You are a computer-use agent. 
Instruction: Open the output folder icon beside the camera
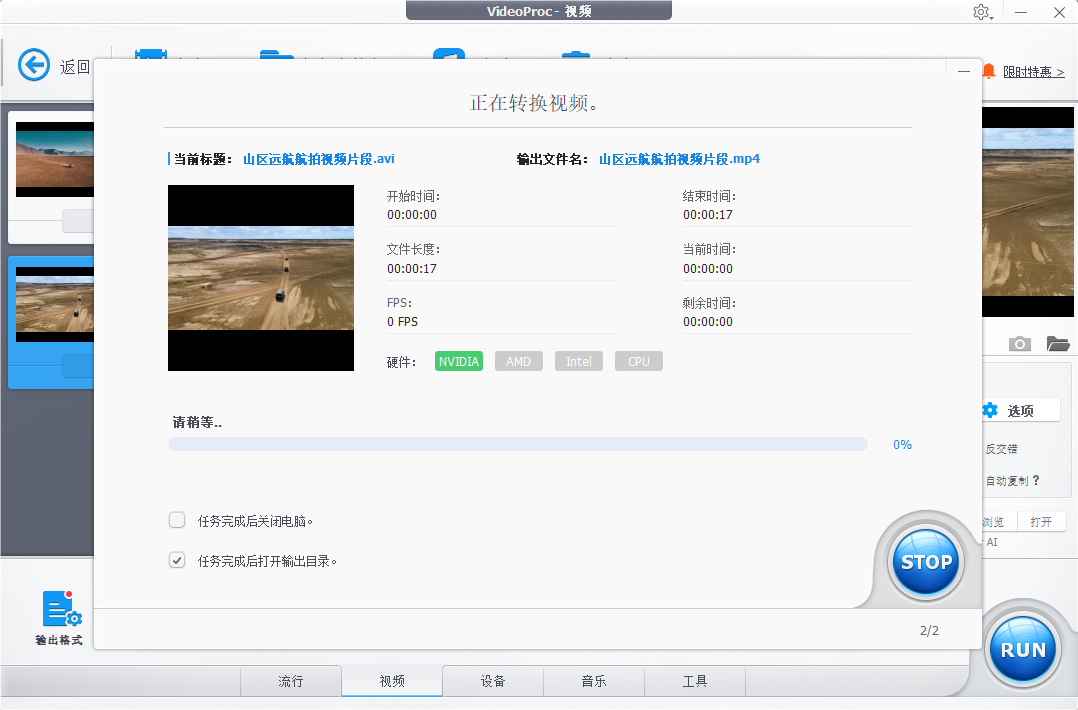click(1058, 343)
